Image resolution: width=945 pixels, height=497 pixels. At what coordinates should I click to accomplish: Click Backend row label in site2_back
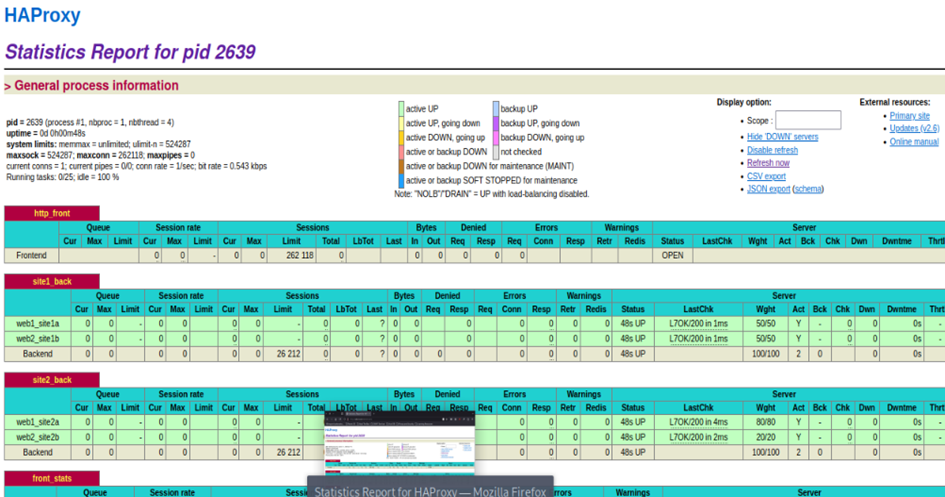[x=37, y=452]
